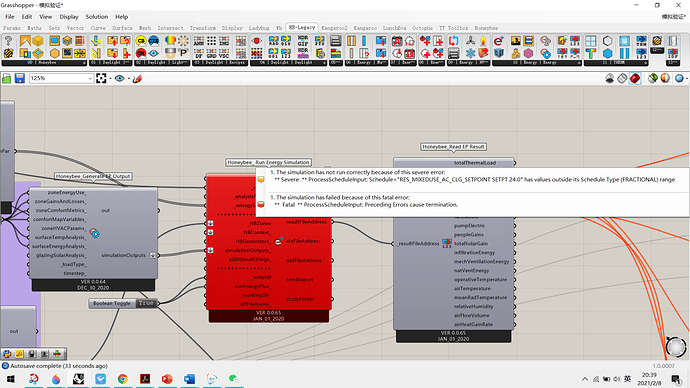
Task: Click the PTS file icon in Daylight panel
Action: pos(320,41)
